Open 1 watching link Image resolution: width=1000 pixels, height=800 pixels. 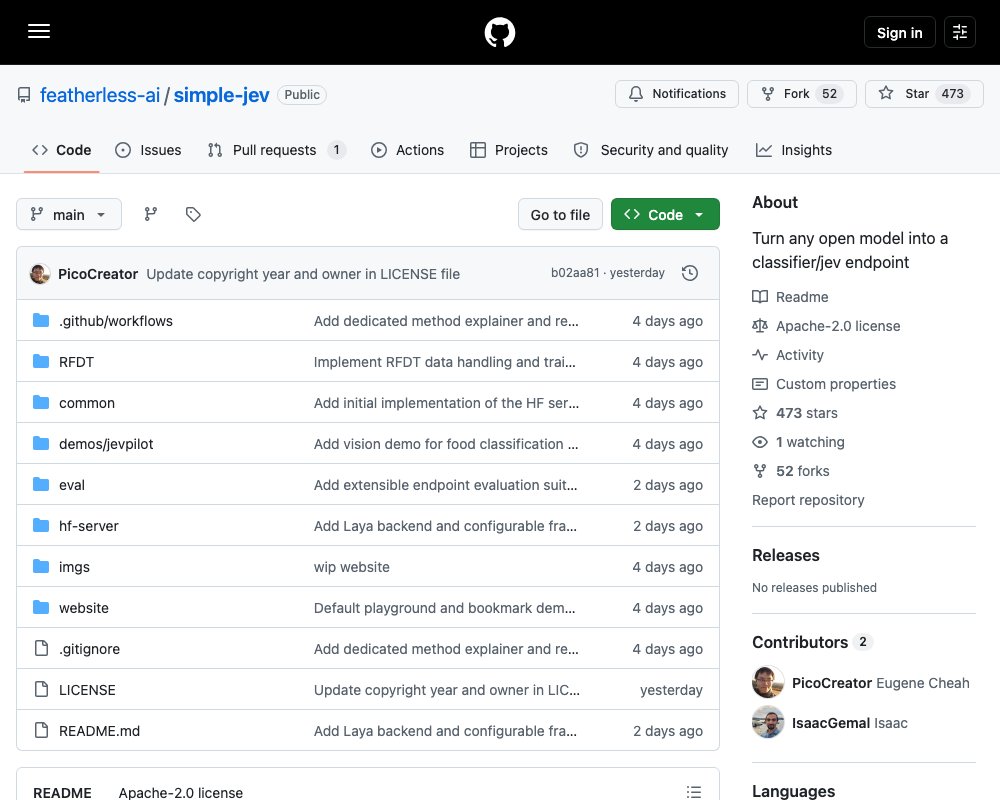point(798,442)
